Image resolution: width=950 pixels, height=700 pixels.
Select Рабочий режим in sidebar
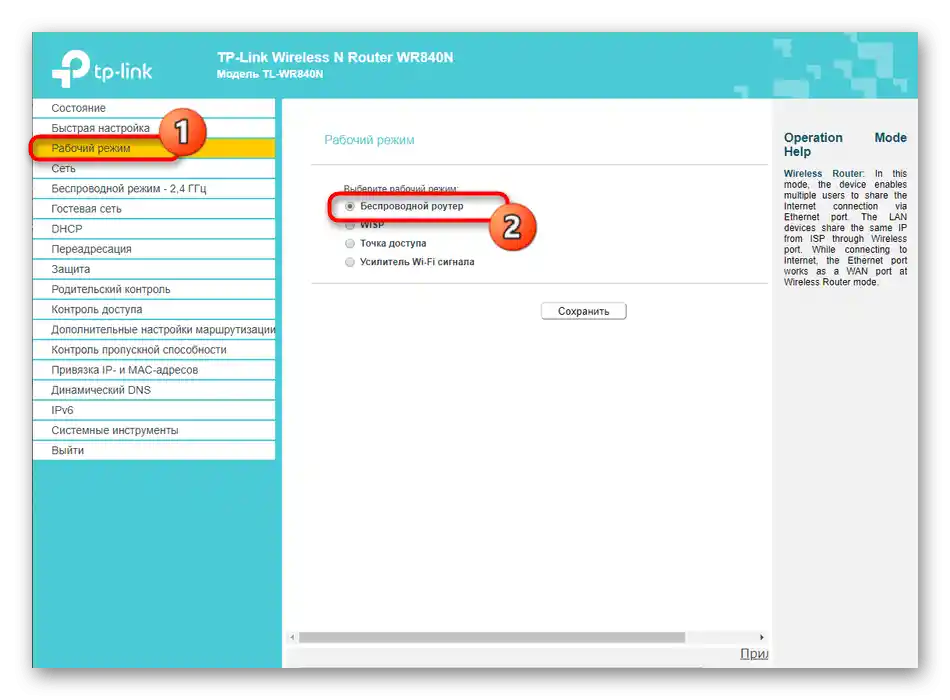click(x=154, y=148)
